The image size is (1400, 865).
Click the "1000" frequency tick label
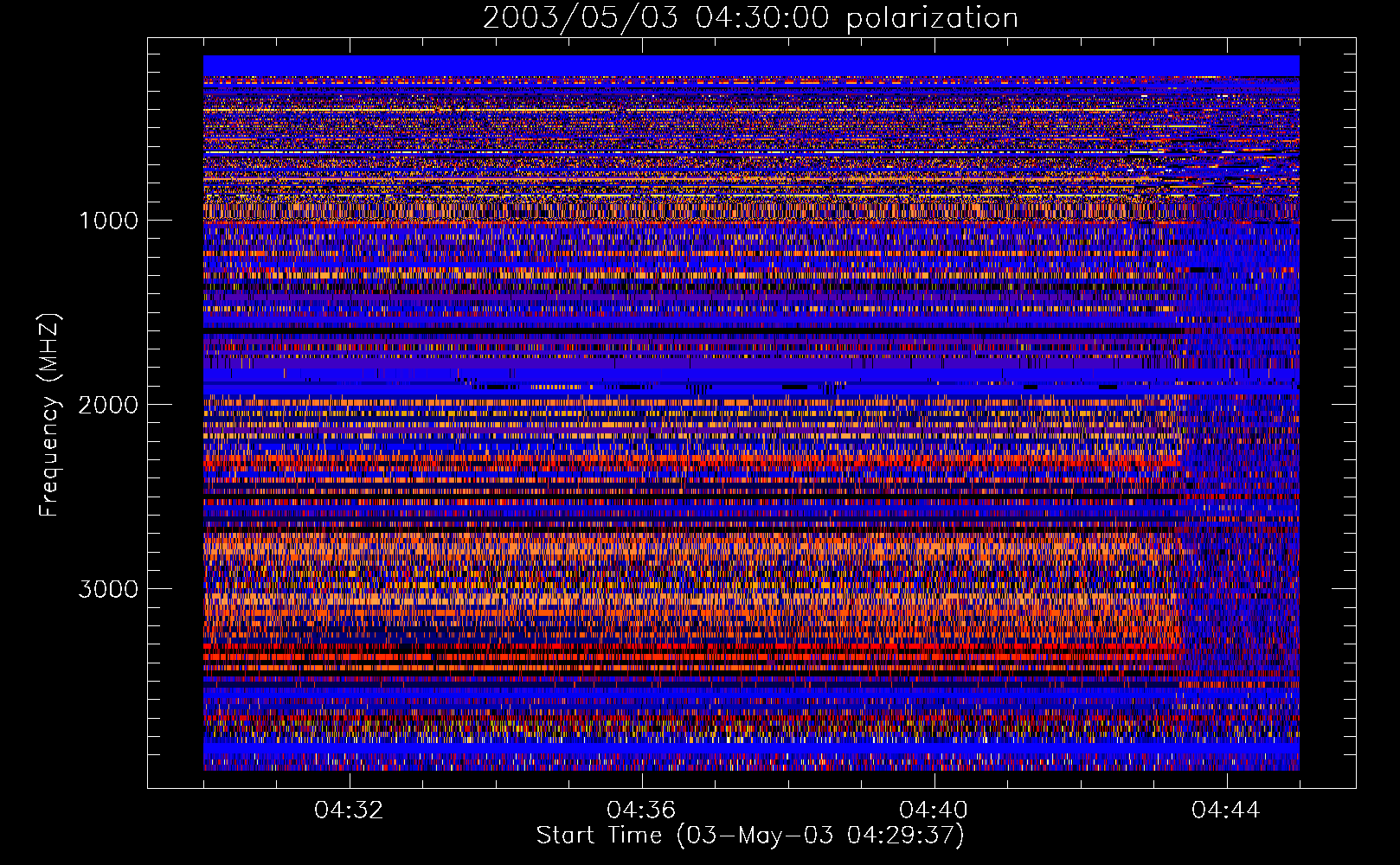click(108, 221)
